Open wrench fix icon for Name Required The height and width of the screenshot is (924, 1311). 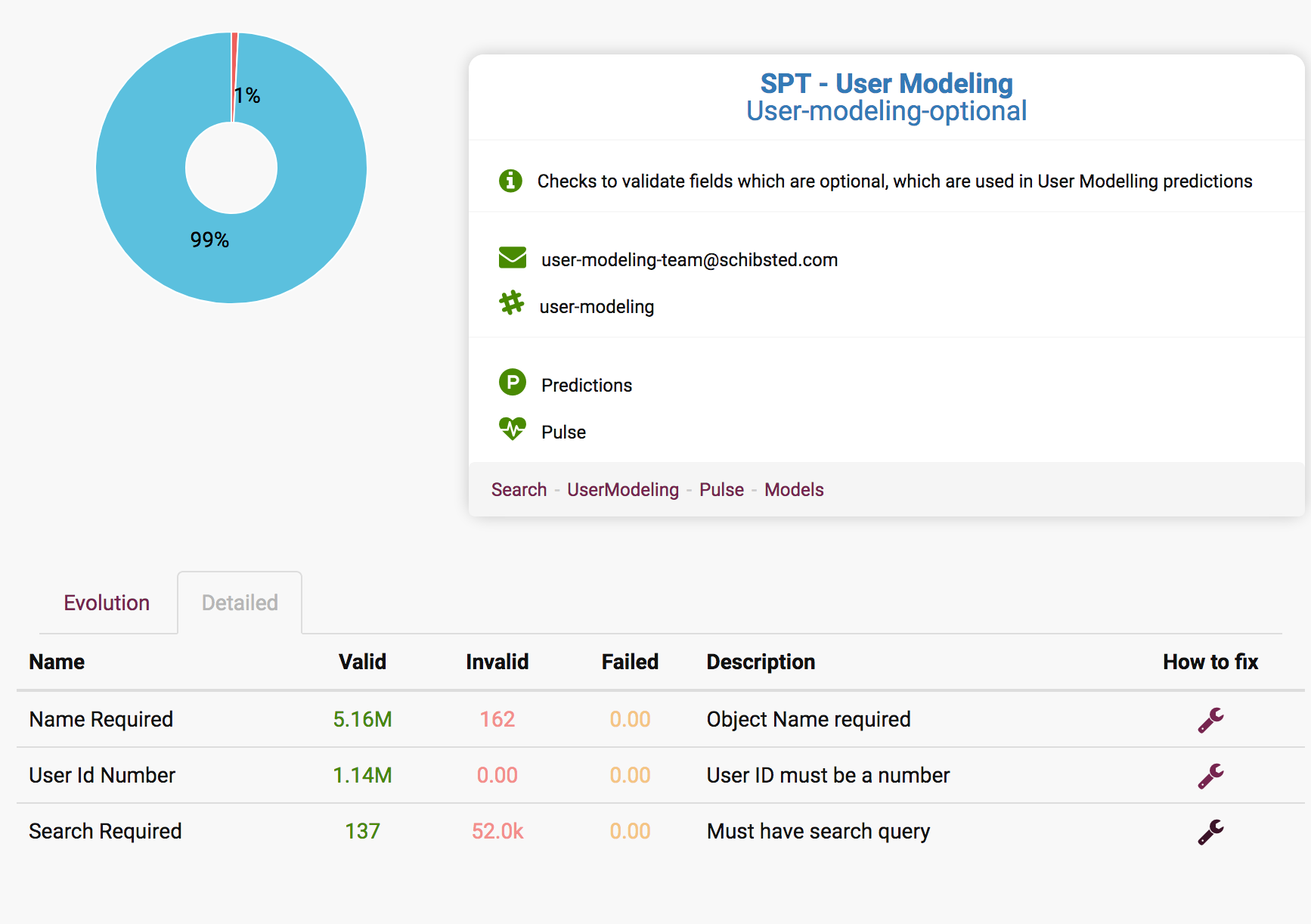point(1210,720)
